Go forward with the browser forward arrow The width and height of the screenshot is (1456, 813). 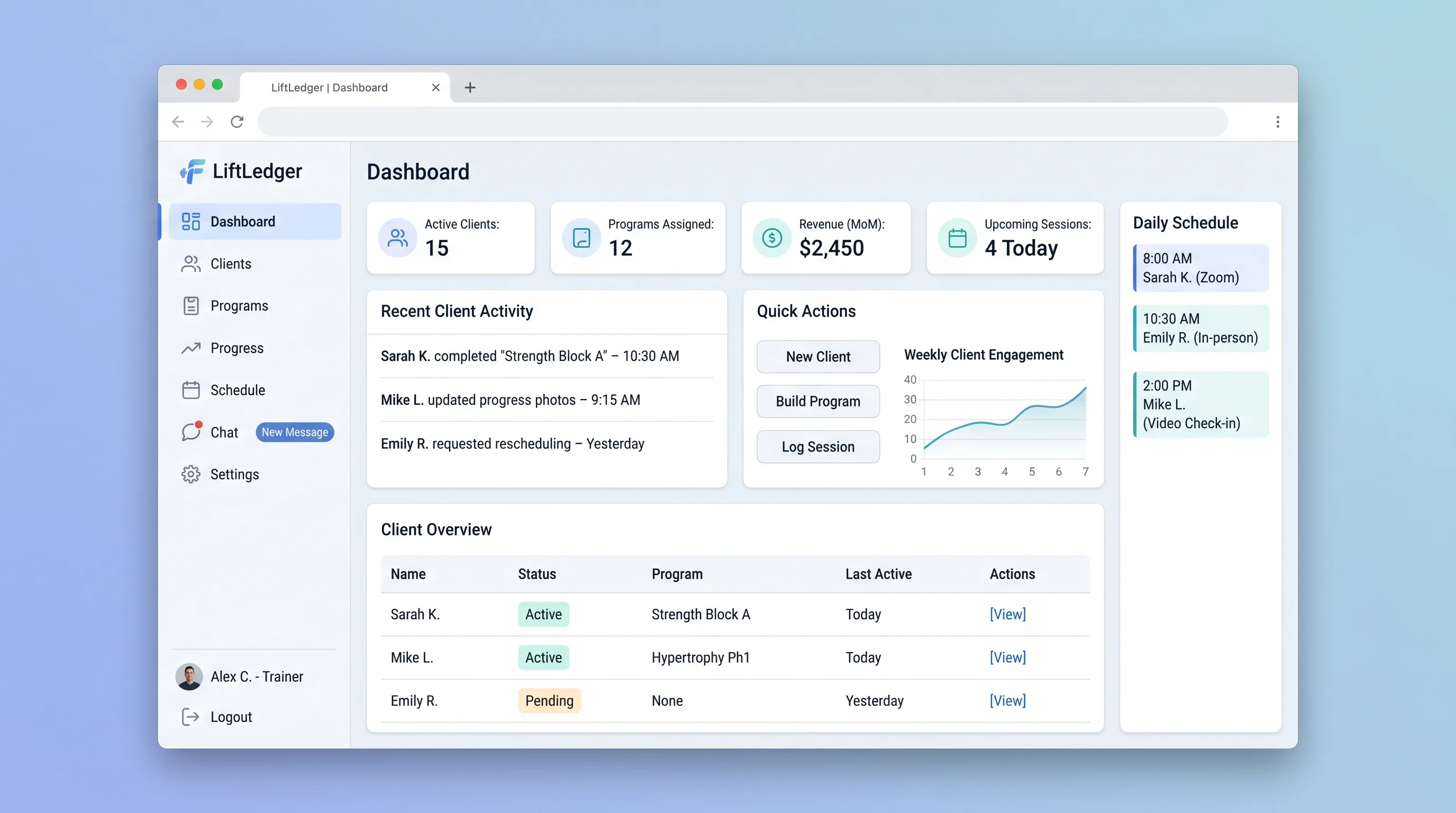[x=207, y=122]
